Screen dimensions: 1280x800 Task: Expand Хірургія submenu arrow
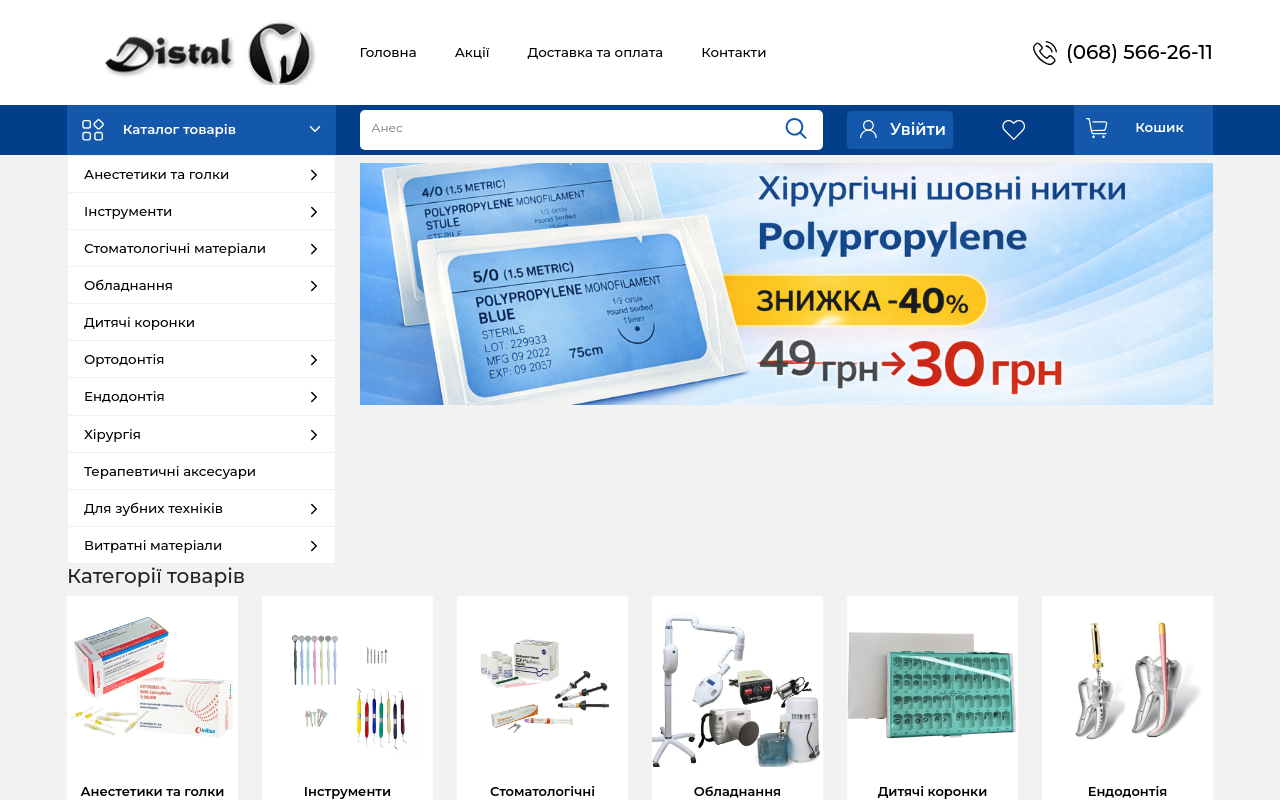tap(314, 435)
